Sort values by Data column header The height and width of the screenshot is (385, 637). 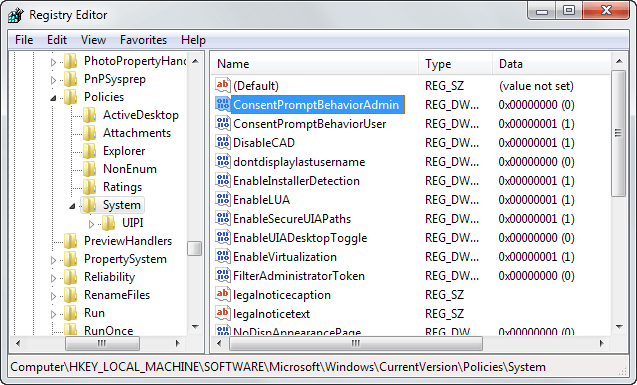pos(551,64)
